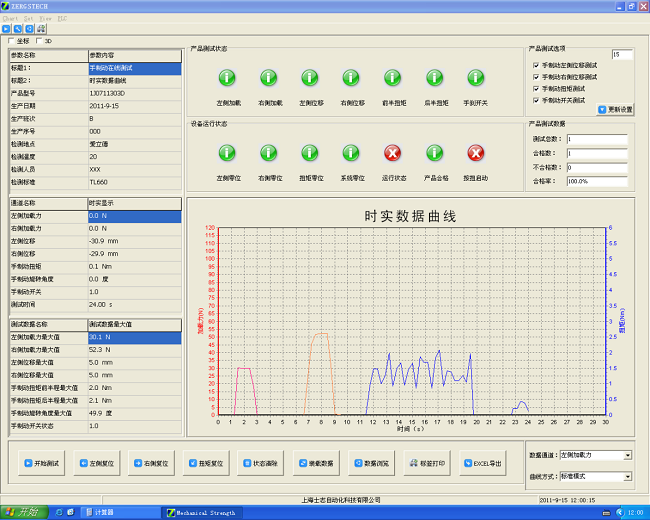The height and width of the screenshot is (520, 650).
Task: Open the 曲线方式 dropdown
Action: pyautogui.click(x=628, y=477)
